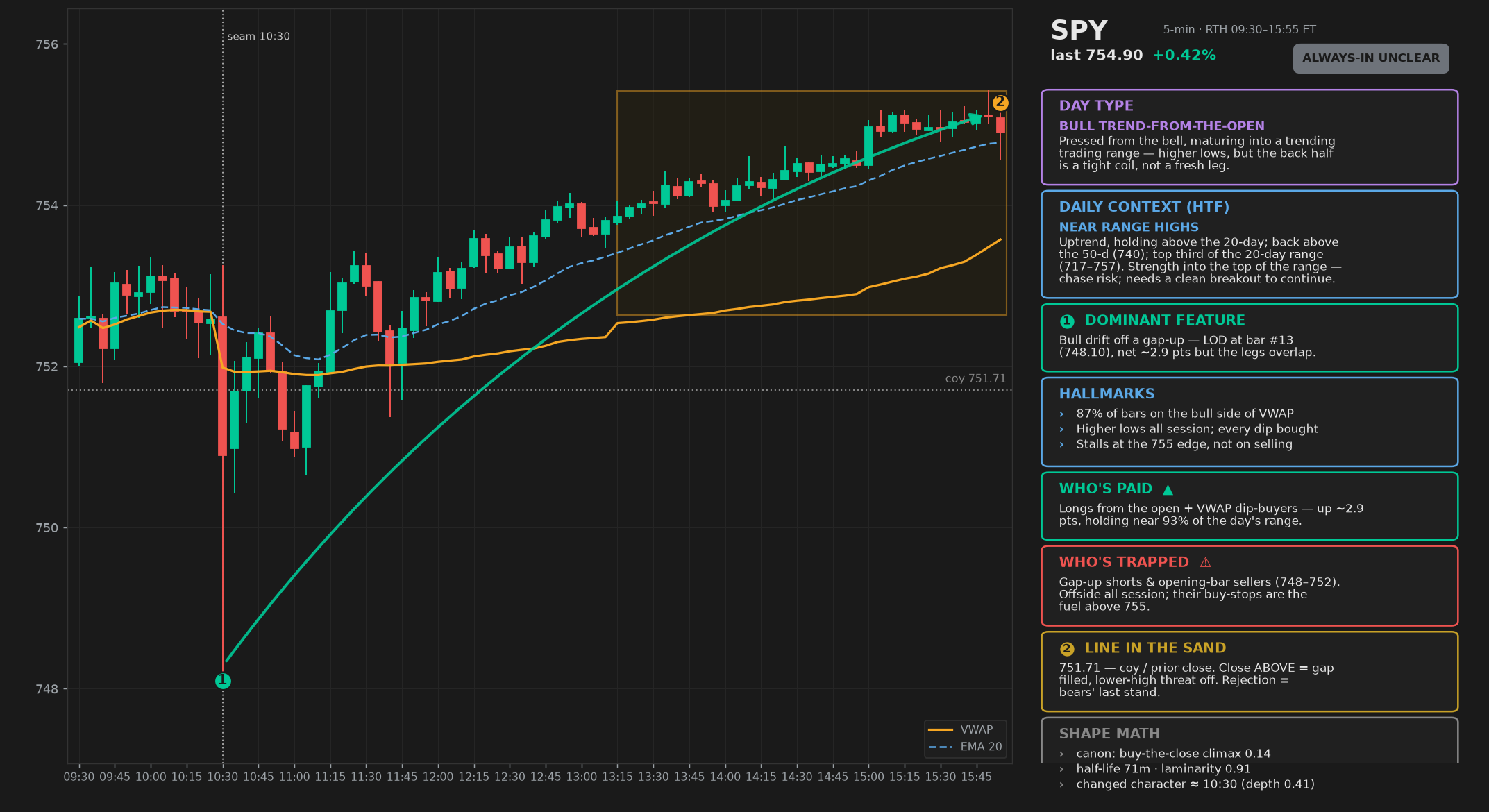Click the 754 price axis label
The height and width of the screenshot is (812, 1489).
point(47,205)
